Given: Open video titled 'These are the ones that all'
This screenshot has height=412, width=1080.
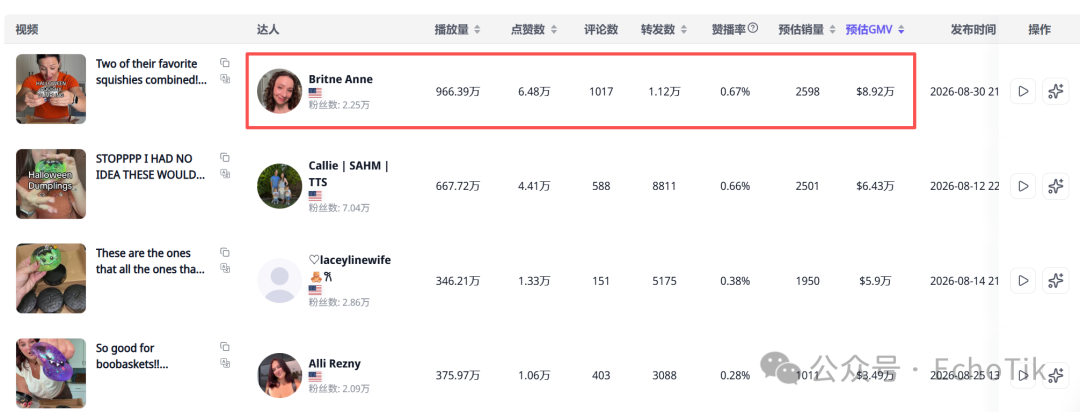Looking at the screenshot, I should pos(150,261).
